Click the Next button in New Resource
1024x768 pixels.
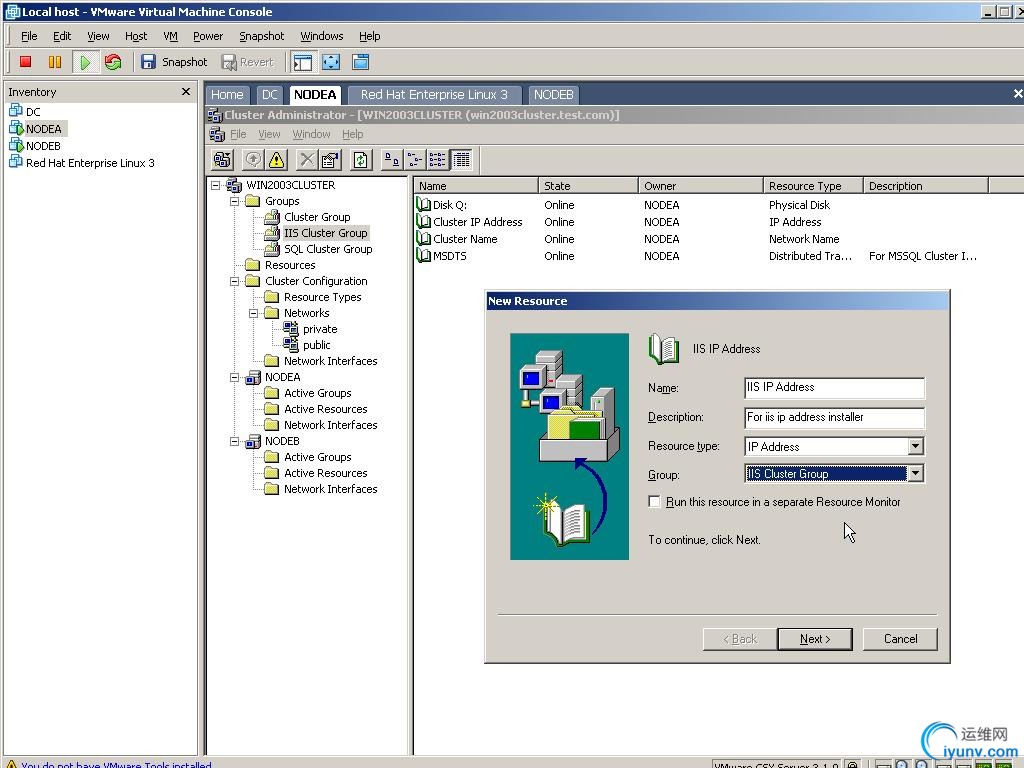[x=815, y=639]
